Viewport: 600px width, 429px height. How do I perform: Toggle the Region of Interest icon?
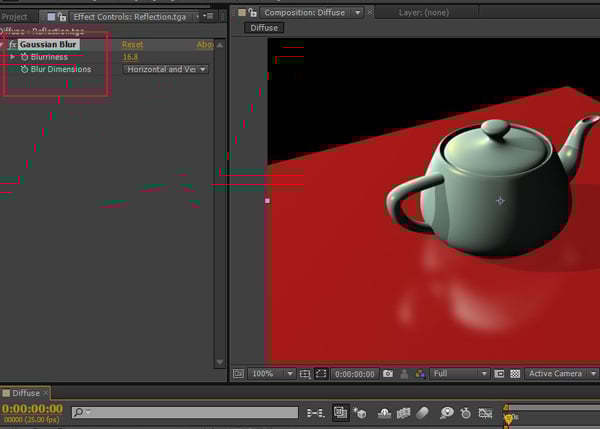click(499, 374)
